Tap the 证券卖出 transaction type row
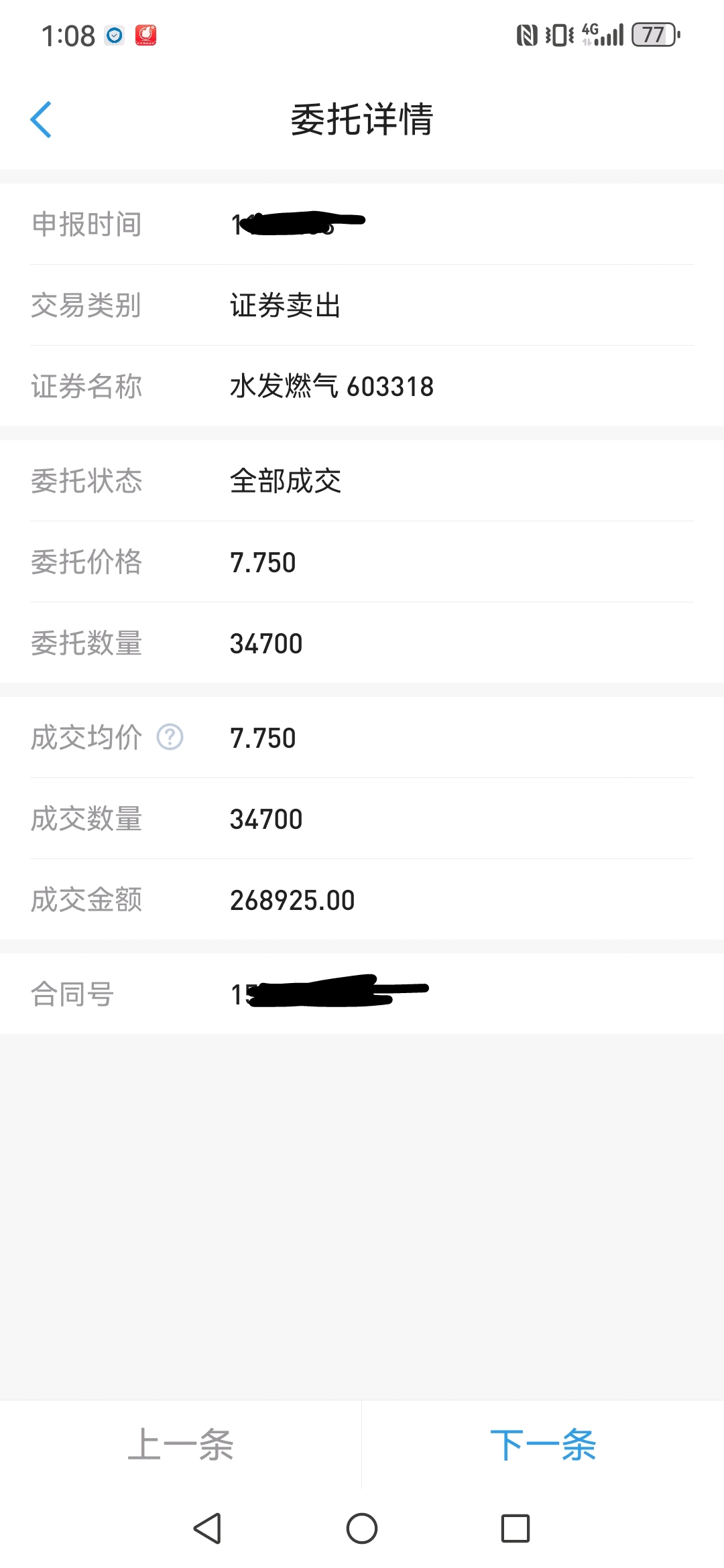Screen dimensions: 724x1568 tap(362, 306)
